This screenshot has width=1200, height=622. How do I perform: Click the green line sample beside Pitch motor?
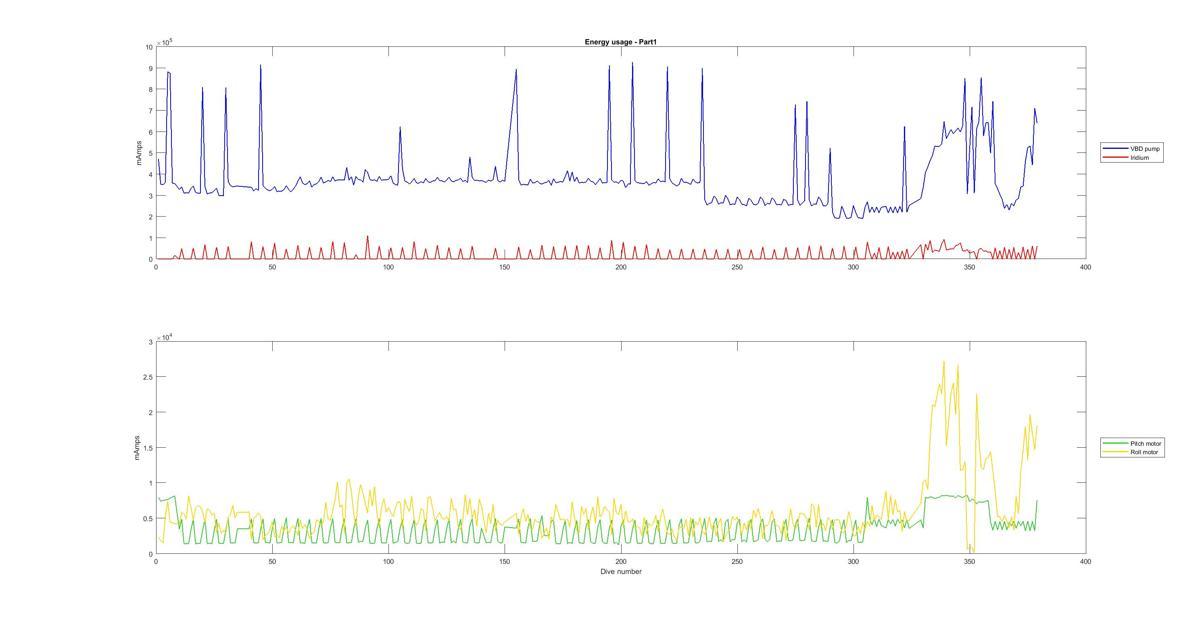[x=1116, y=443]
